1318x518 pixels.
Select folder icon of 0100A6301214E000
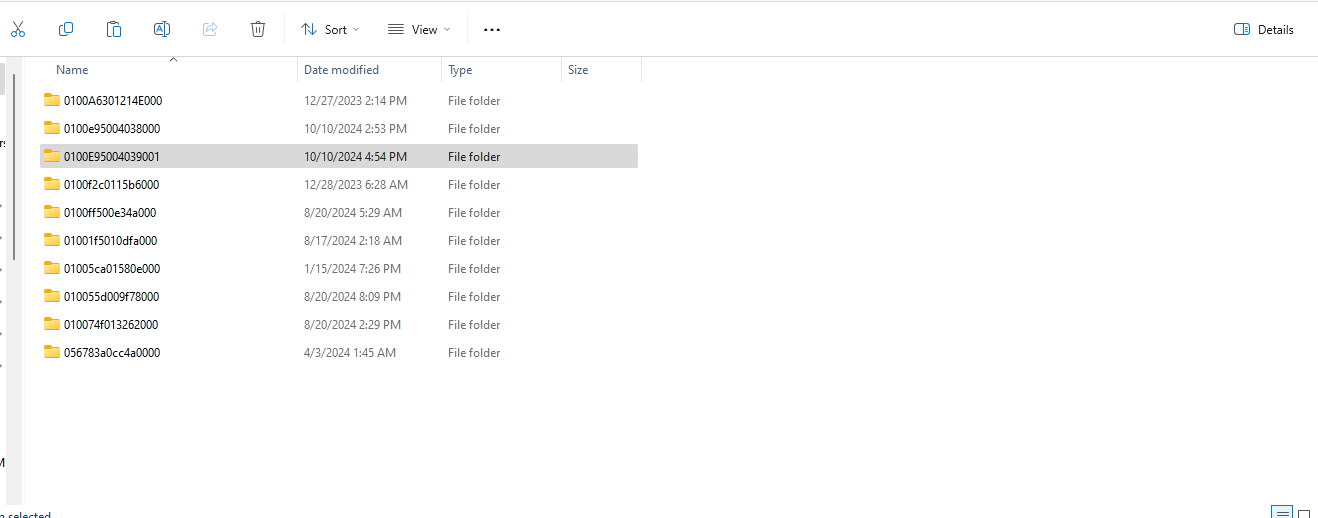point(52,100)
